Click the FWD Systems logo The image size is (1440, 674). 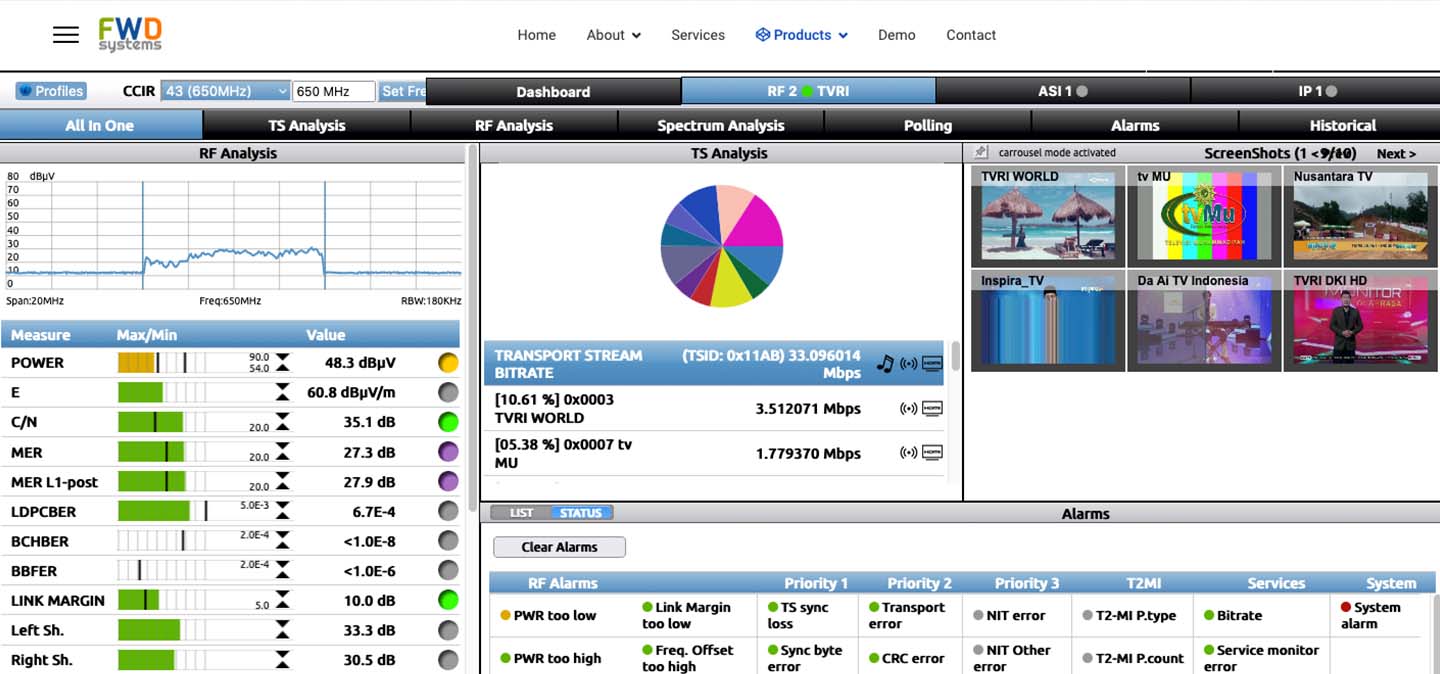point(130,34)
